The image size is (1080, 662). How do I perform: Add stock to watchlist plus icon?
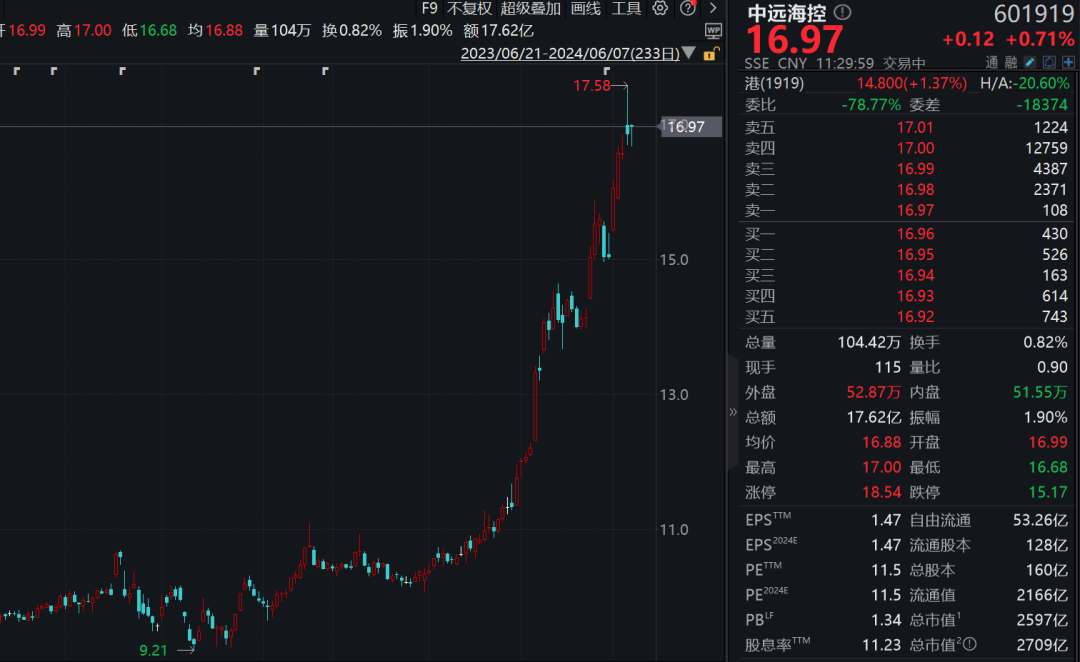(x=1068, y=63)
